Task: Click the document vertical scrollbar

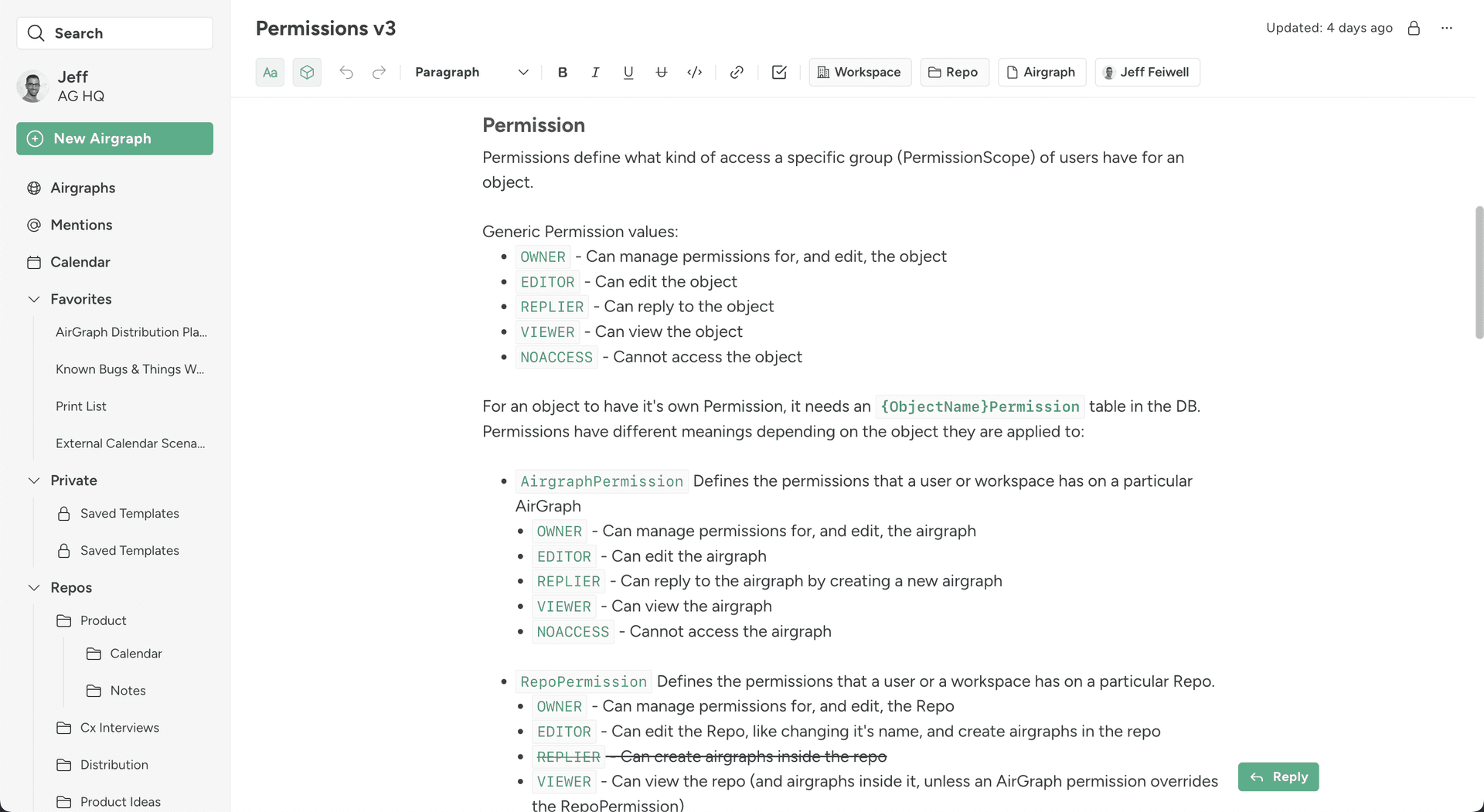Action: [1479, 272]
